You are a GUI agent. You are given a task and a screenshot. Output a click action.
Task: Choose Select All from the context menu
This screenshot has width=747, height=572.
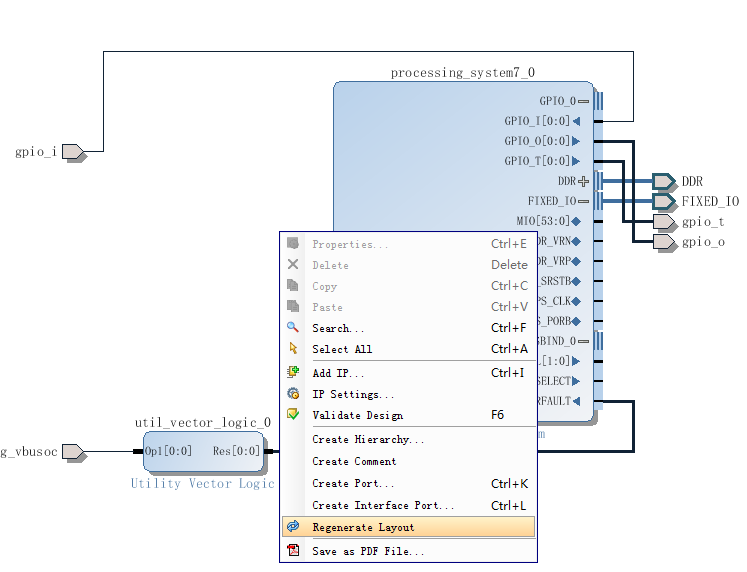click(x=408, y=349)
